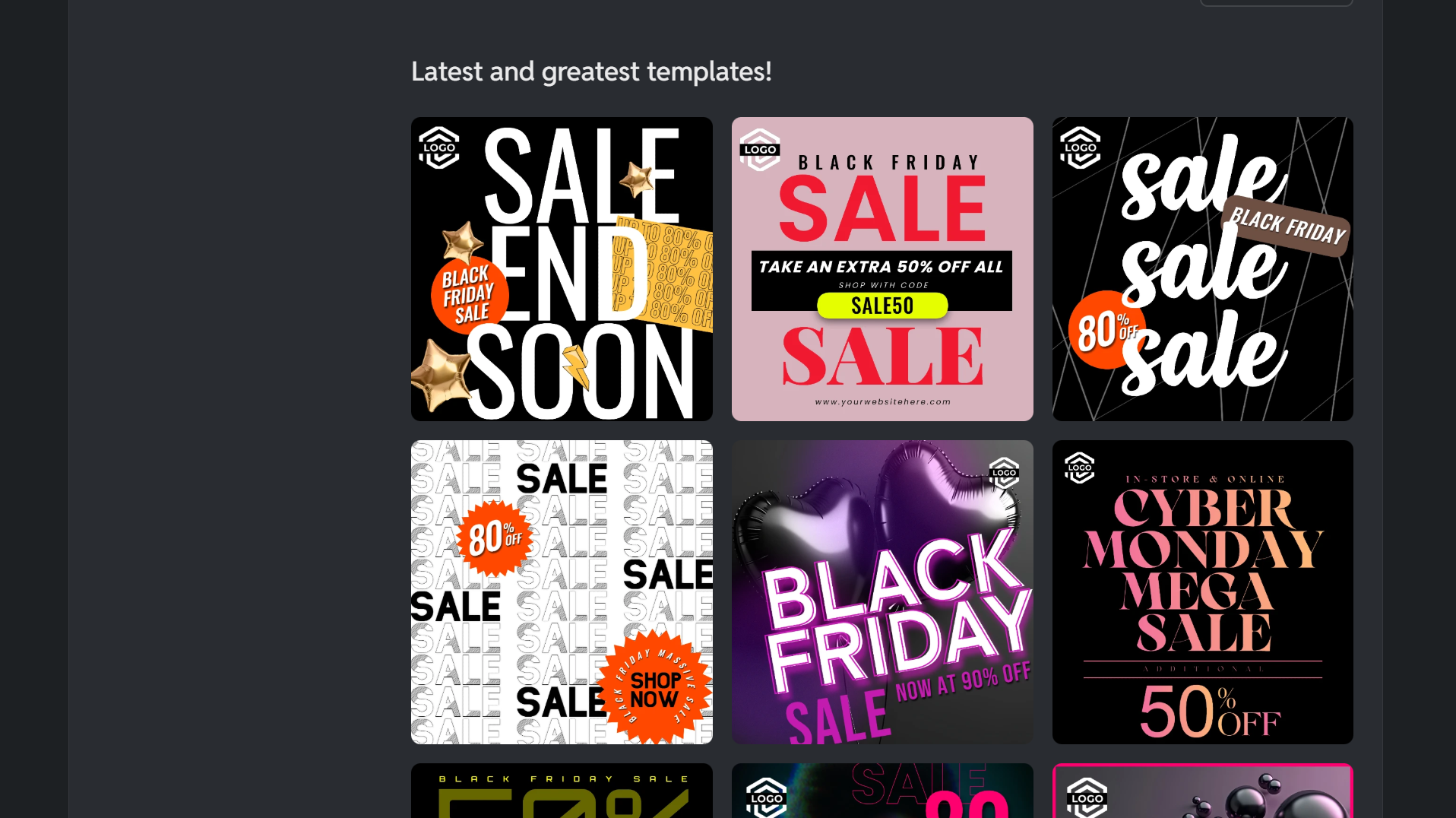
Task: Click the 80% off orange circle on script template
Action: pos(1106,330)
